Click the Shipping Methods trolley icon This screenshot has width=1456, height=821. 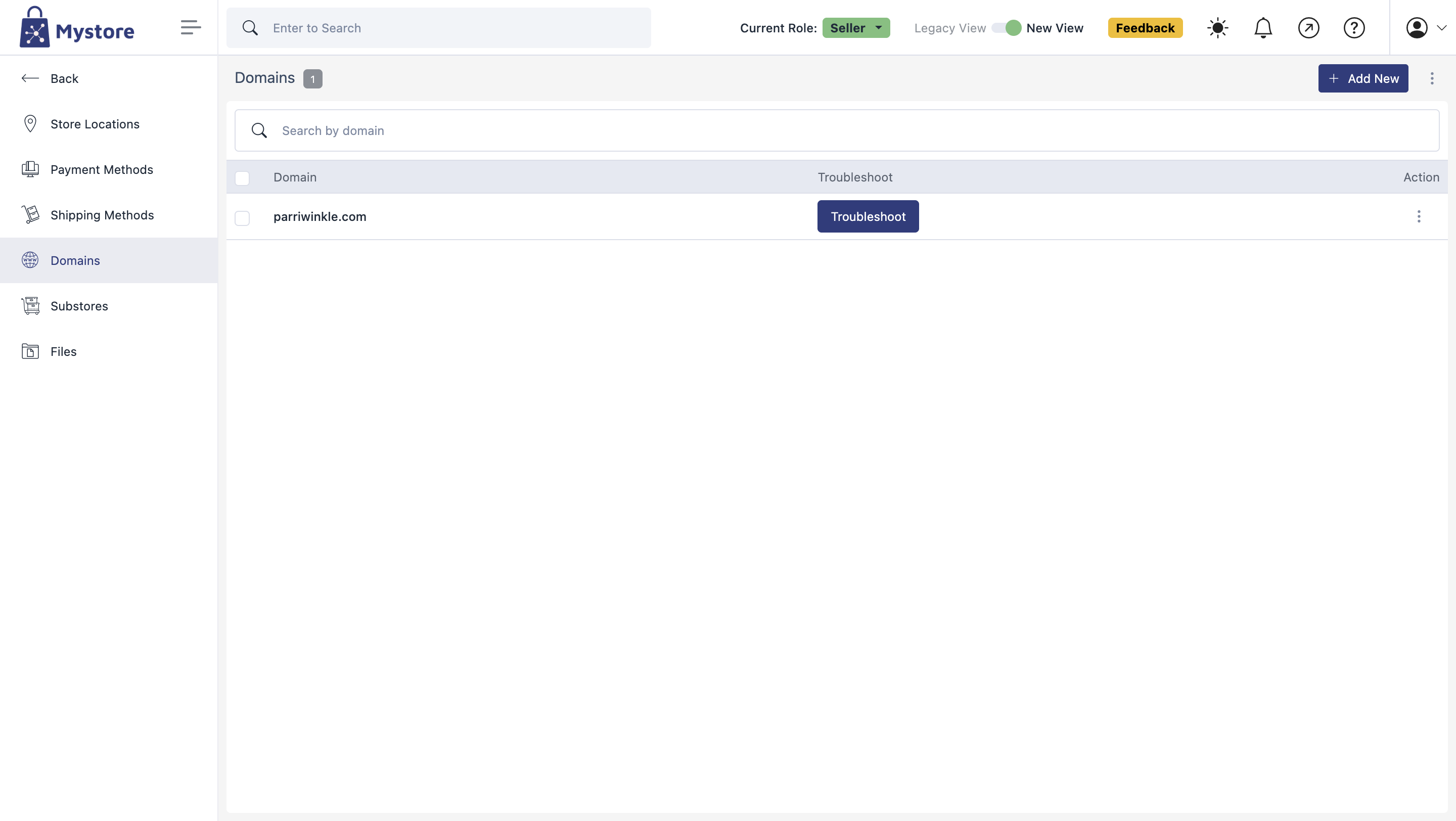(x=30, y=215)
